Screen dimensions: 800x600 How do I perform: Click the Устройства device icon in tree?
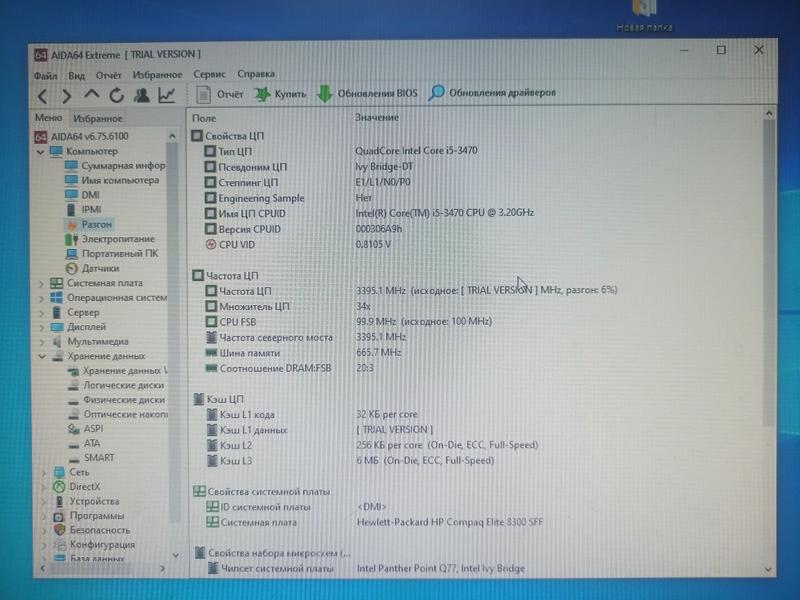point(60,502)
